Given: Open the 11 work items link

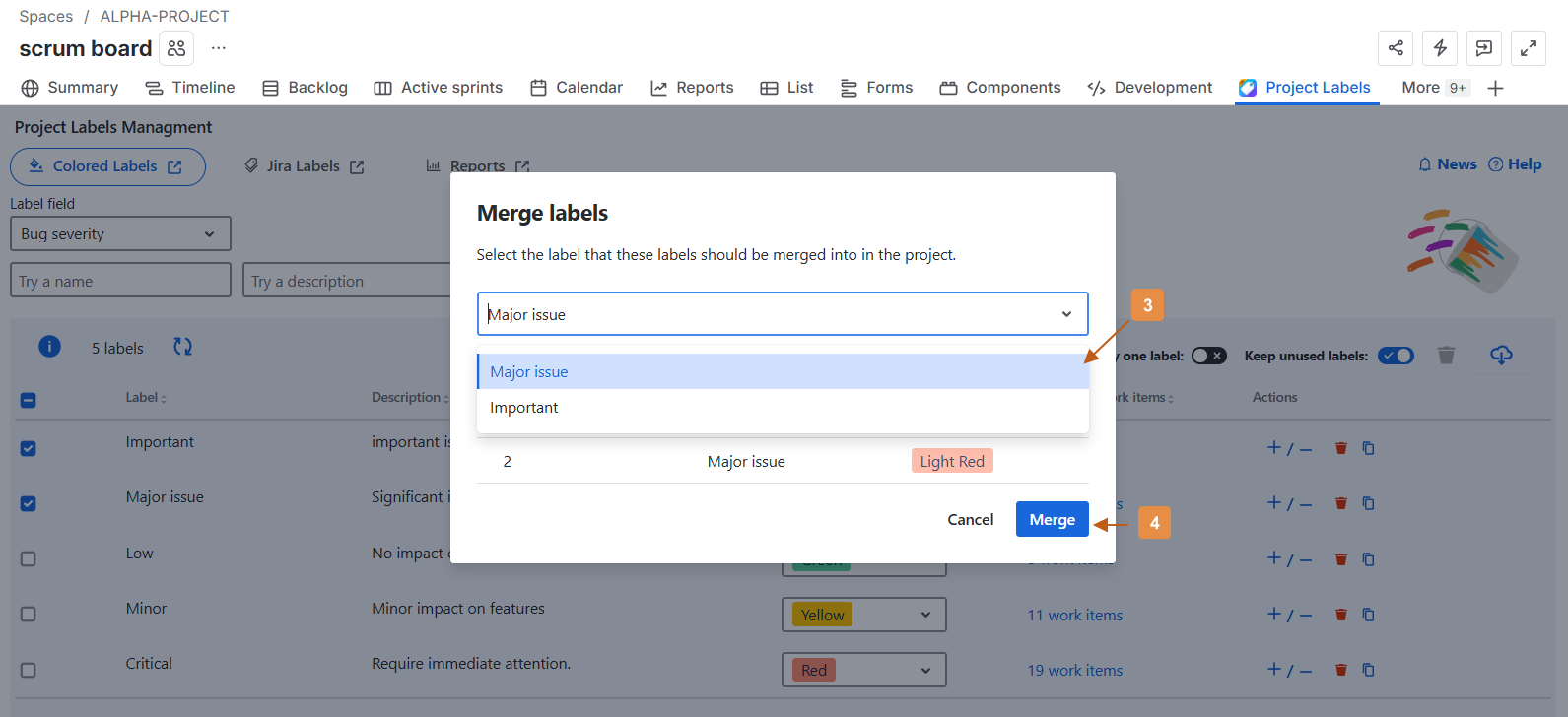Looking at the screenshot, I should [x=1075, y=615].
